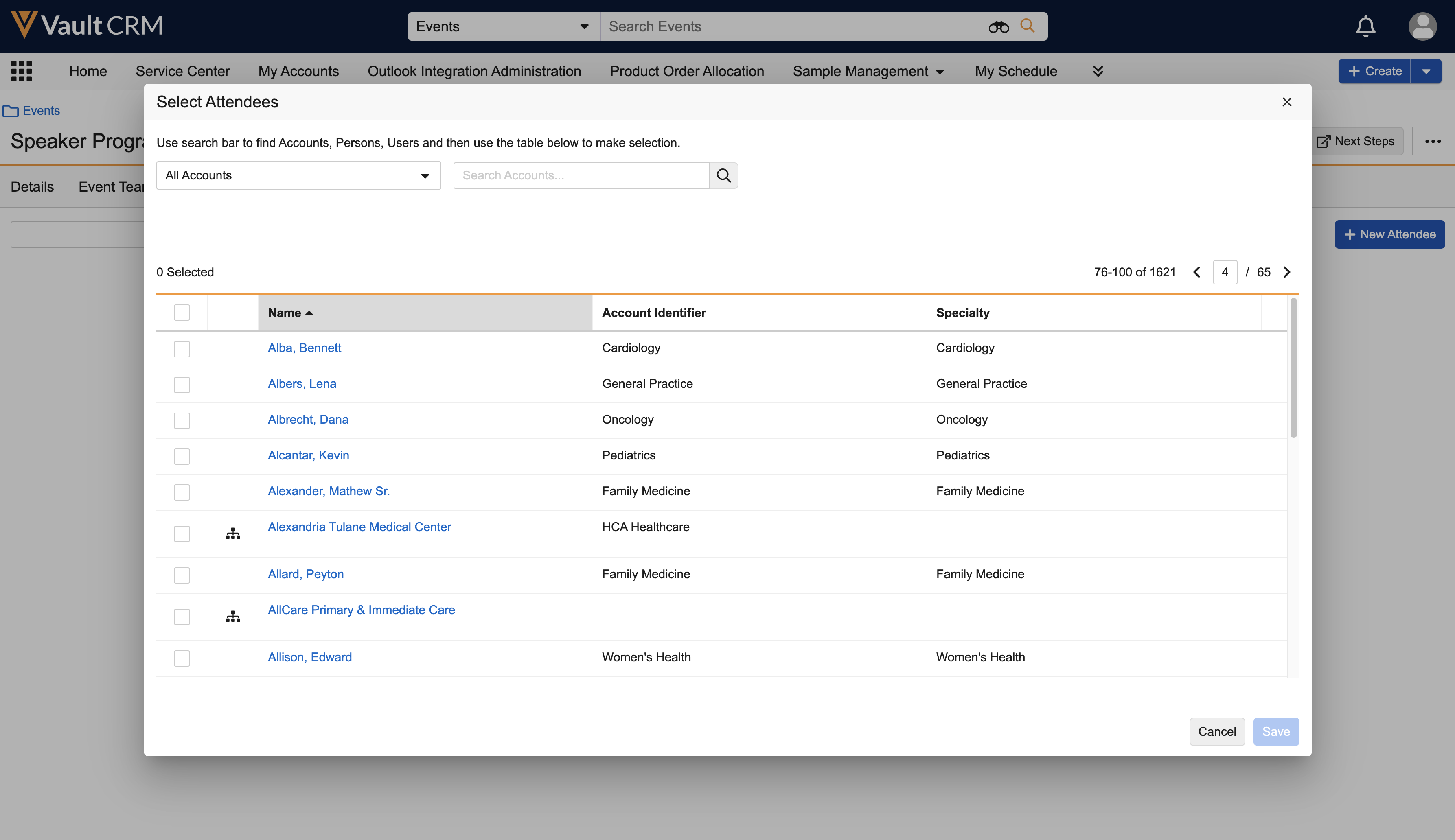Click the binoculars advanced search icon

click(998, 26)
